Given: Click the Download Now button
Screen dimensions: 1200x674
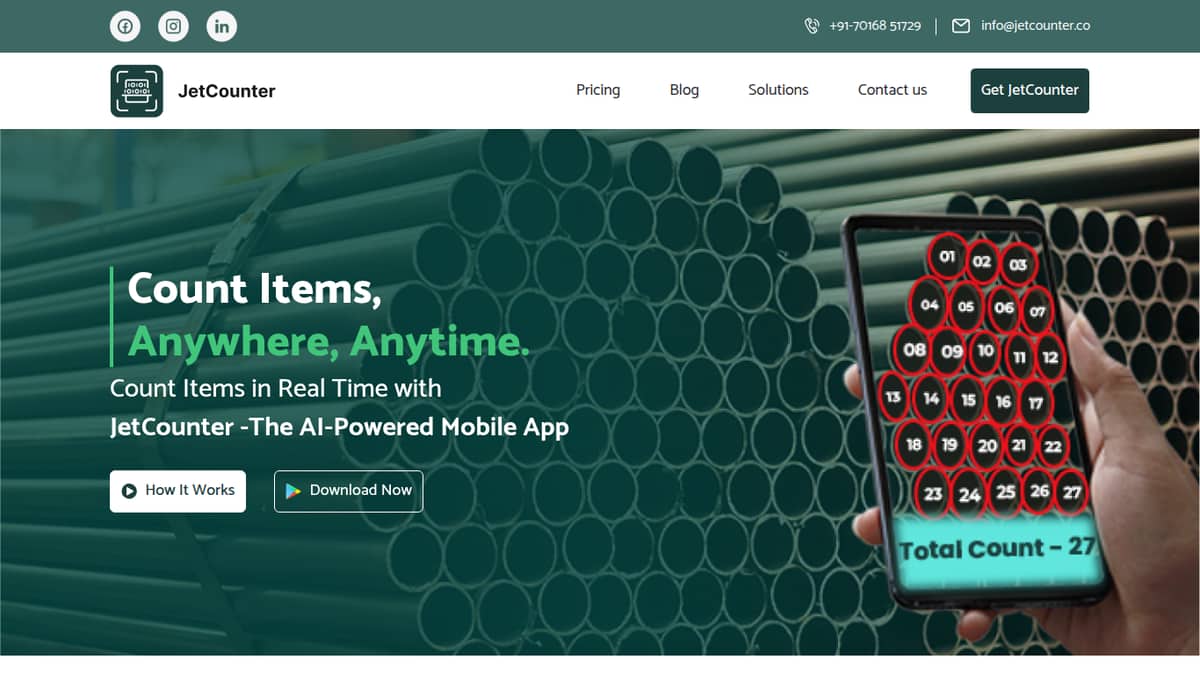Looking at the screenshot, I should 349,491.
